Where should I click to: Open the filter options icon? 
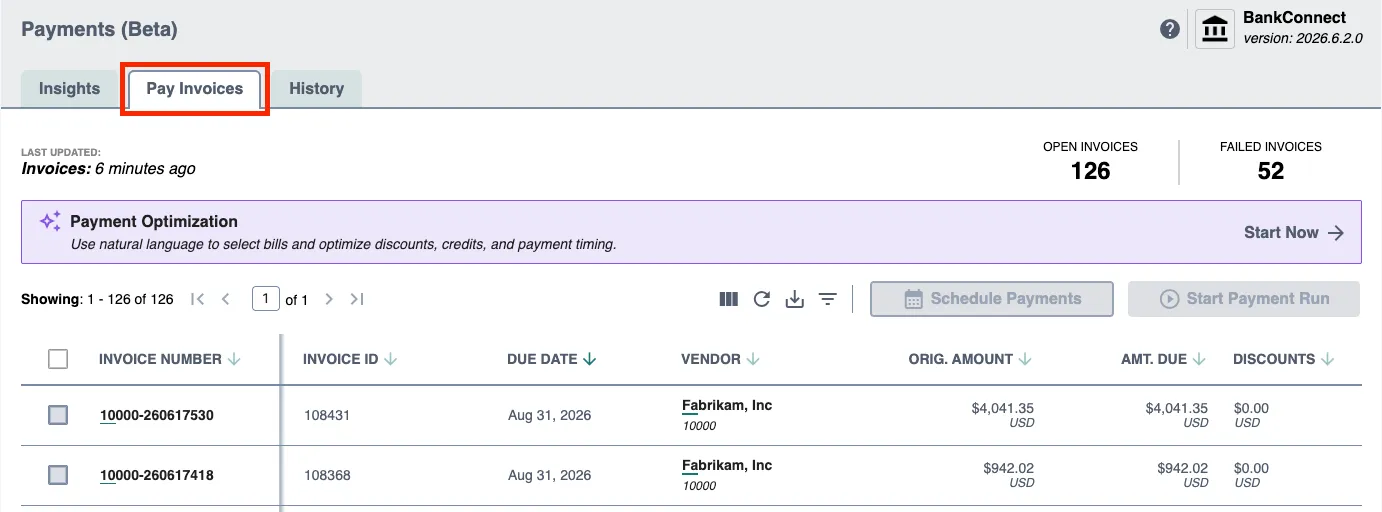[x=828, y=299]
